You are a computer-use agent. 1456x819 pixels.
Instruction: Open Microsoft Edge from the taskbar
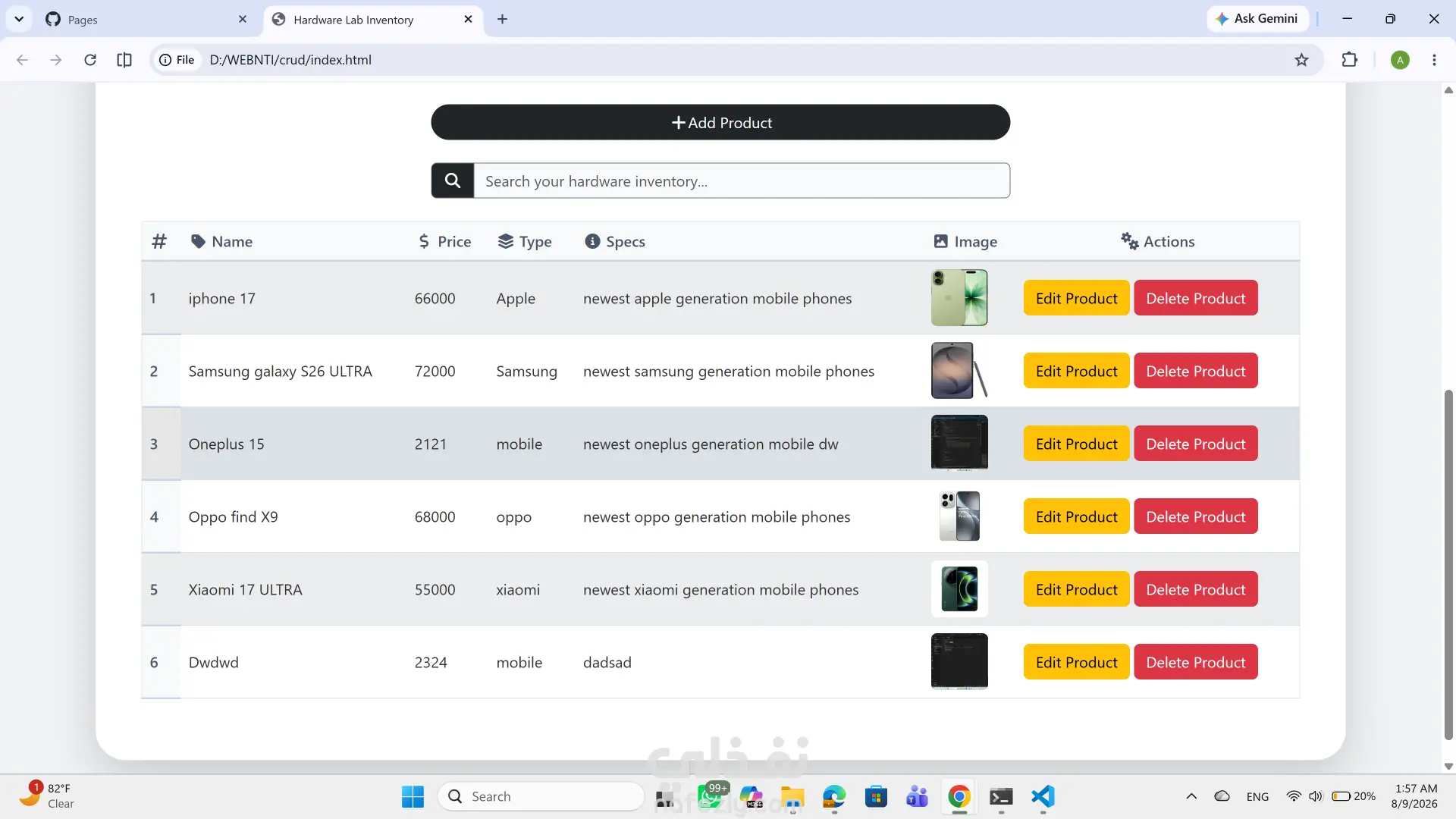pos(834,796)
